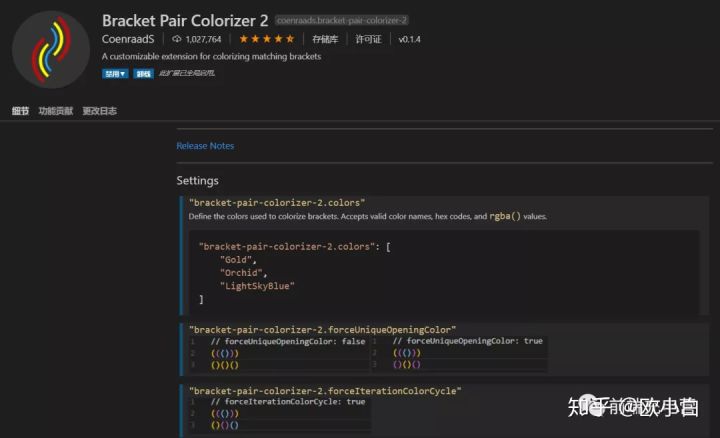Click the forceIterationColorCycle setting heading

(325, 391)
